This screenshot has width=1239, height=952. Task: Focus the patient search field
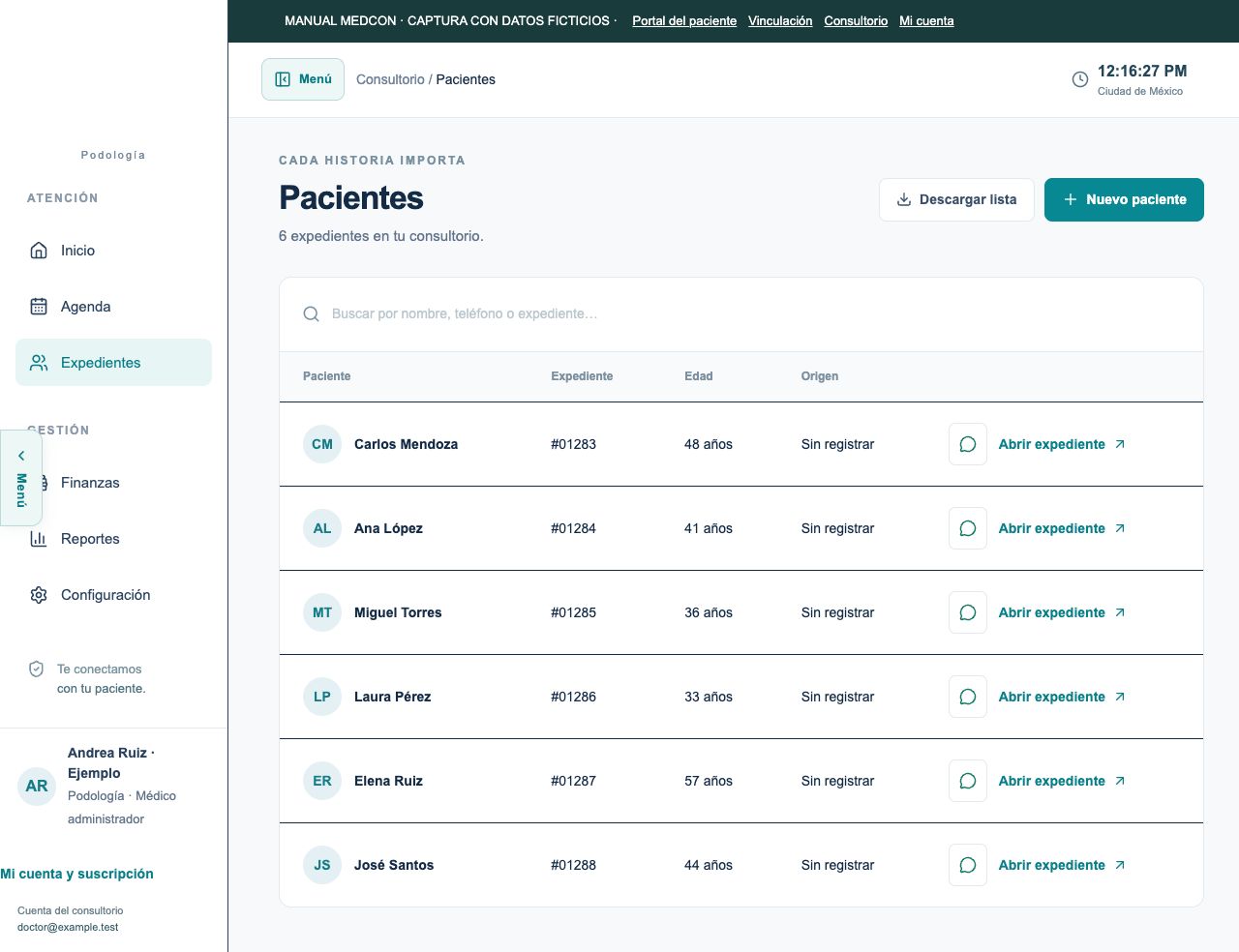(x=741, y=314)
